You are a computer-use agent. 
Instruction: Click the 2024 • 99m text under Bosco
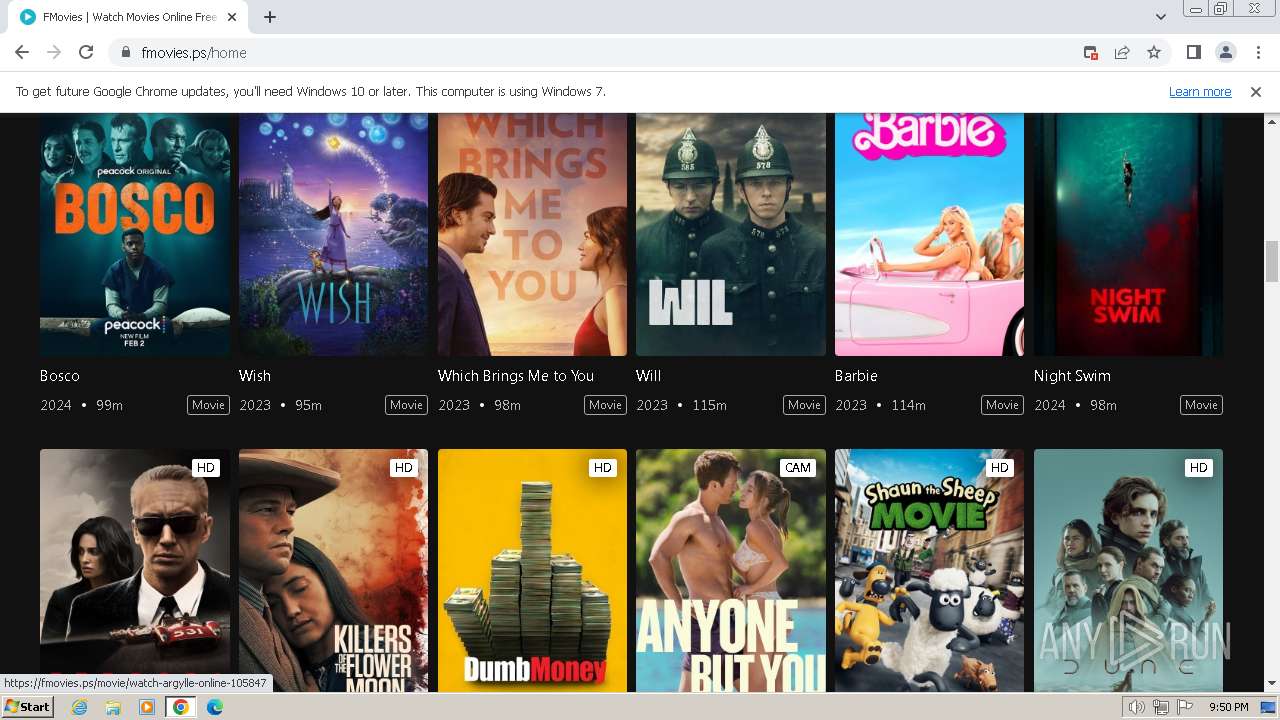tap(82, 405)
